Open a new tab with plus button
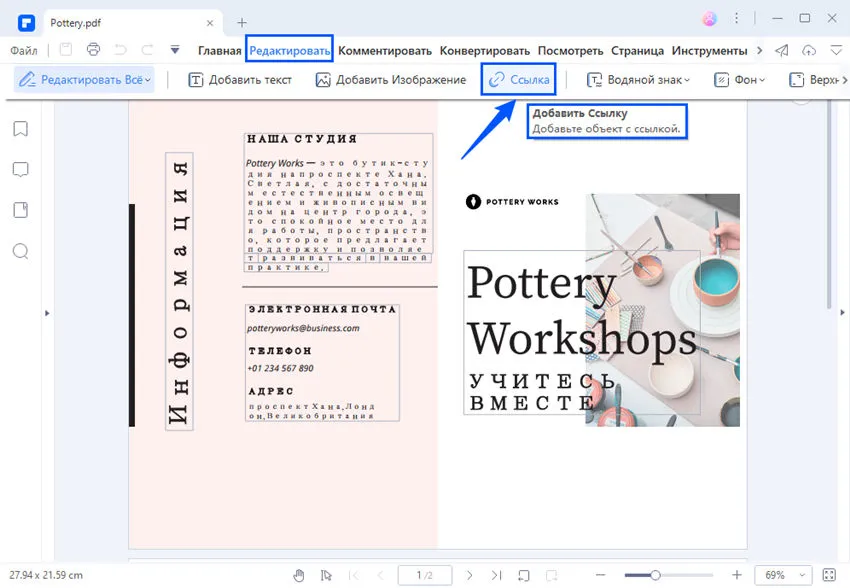 [242, 23]
